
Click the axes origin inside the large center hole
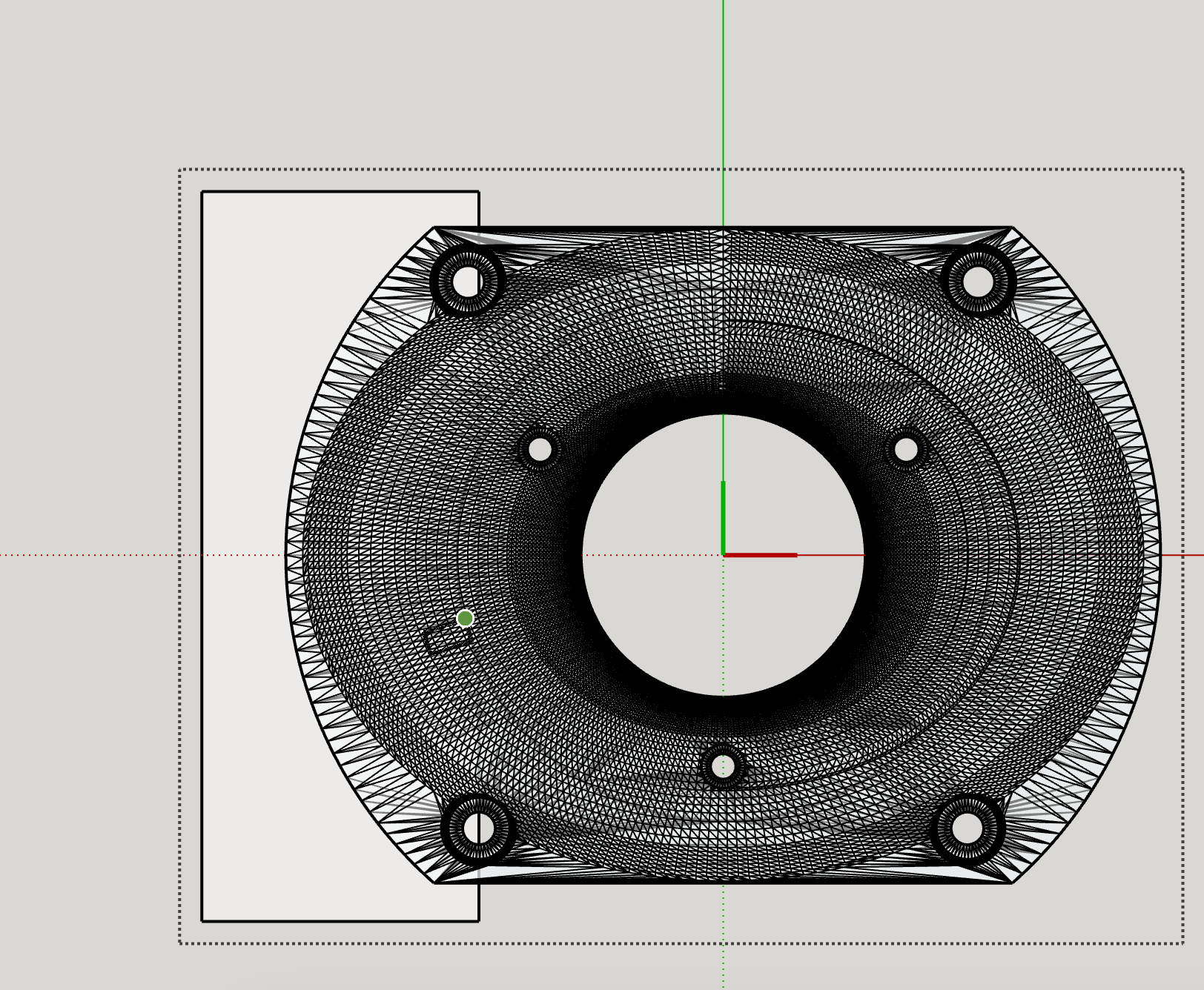(724, 554)
